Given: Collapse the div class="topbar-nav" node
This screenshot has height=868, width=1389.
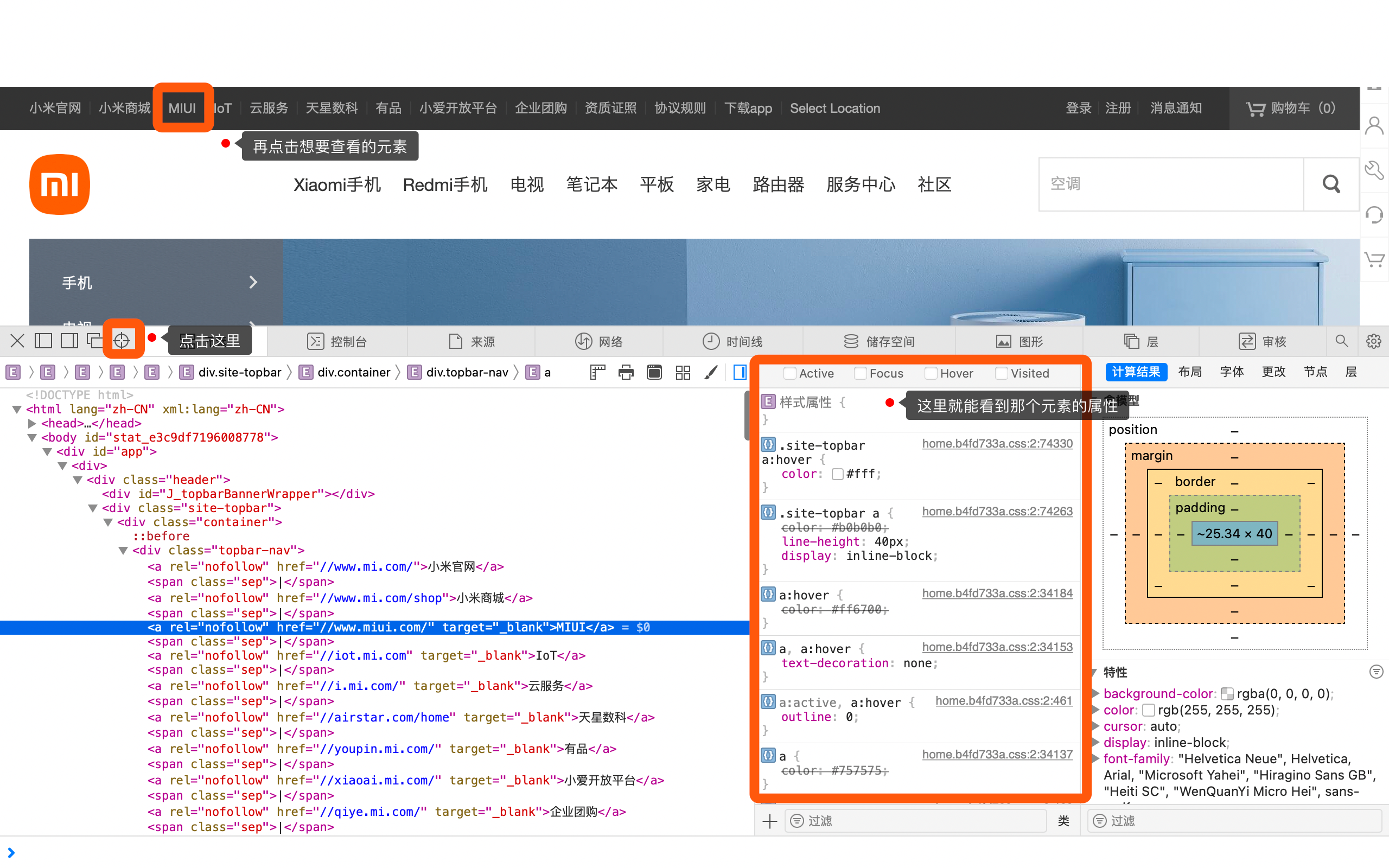Looking at the screenshot, I should pos(123,551).
